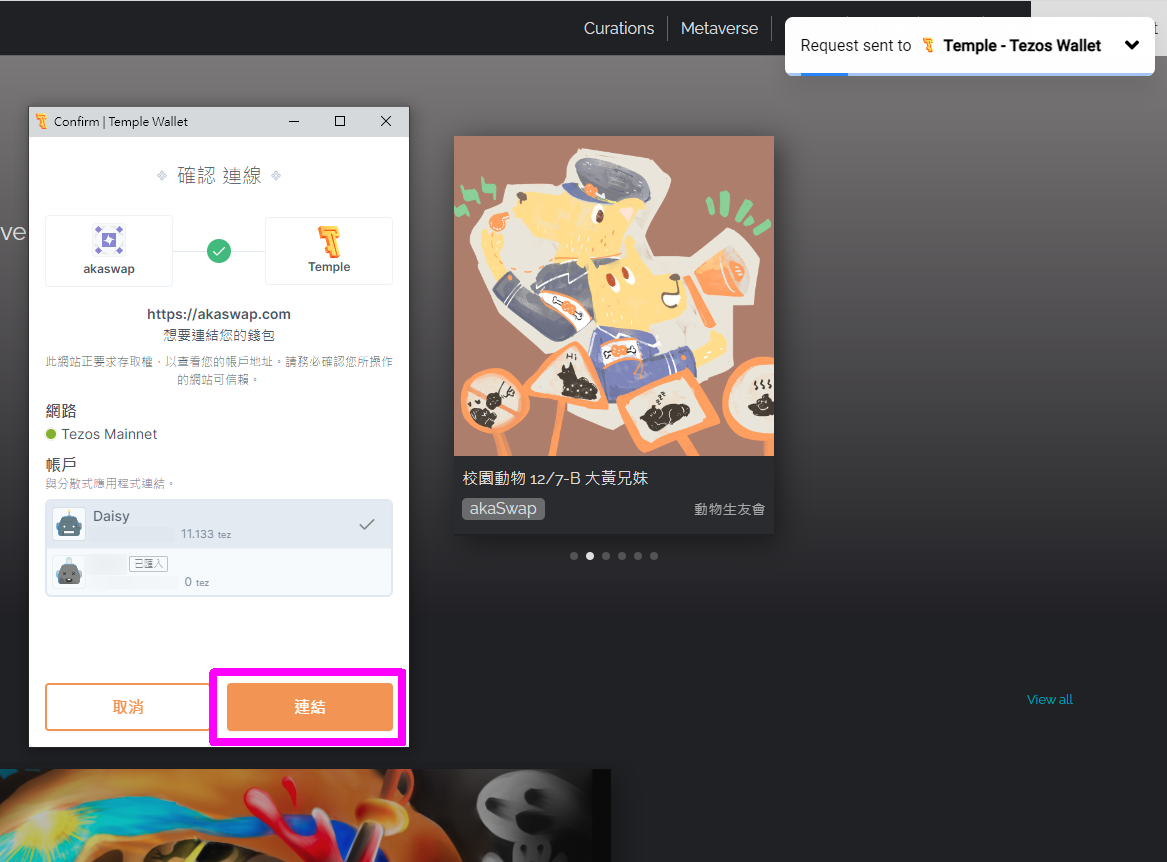Screen dimensions: 1167x862
Task: Expand the Request sent to Temple notification
Action: pos(1131,45)
